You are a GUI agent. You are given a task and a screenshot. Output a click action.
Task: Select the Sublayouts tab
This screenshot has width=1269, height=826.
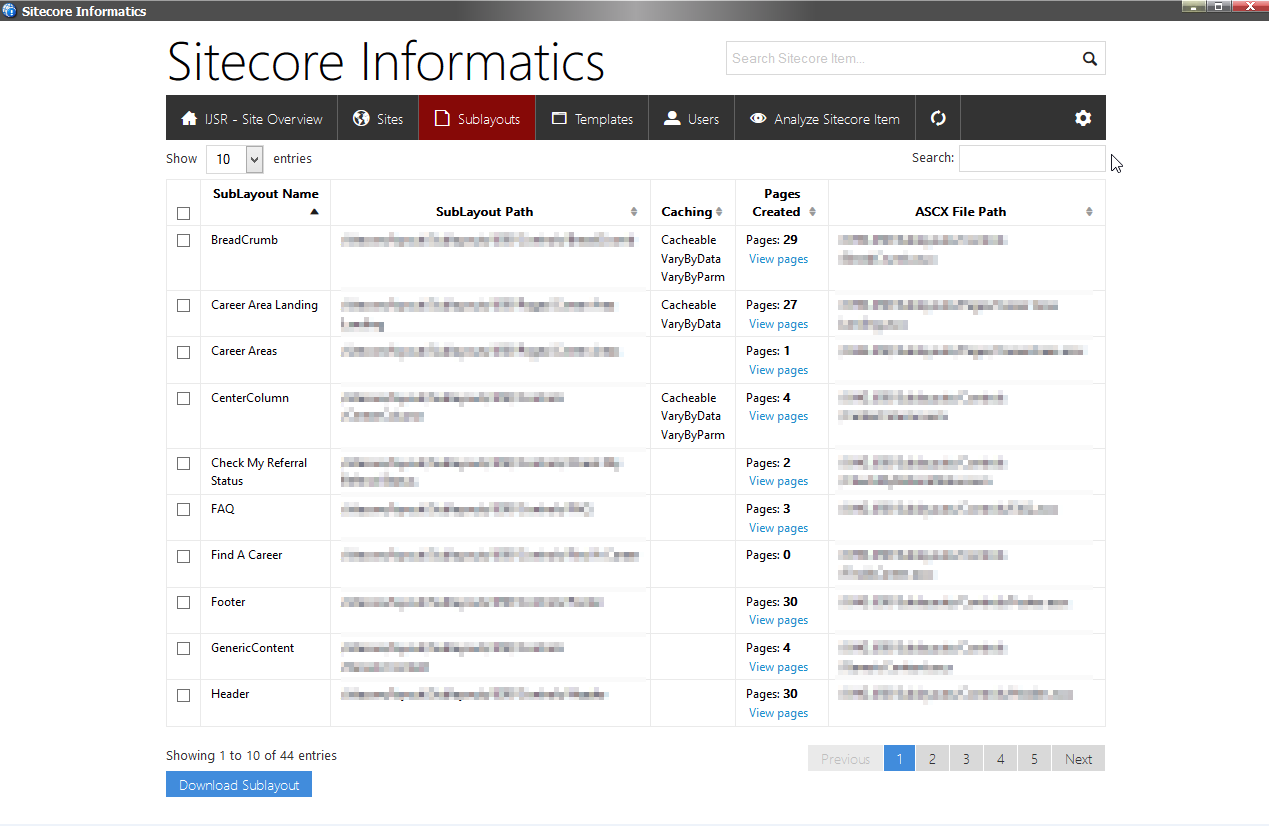[x=477, y=118]
